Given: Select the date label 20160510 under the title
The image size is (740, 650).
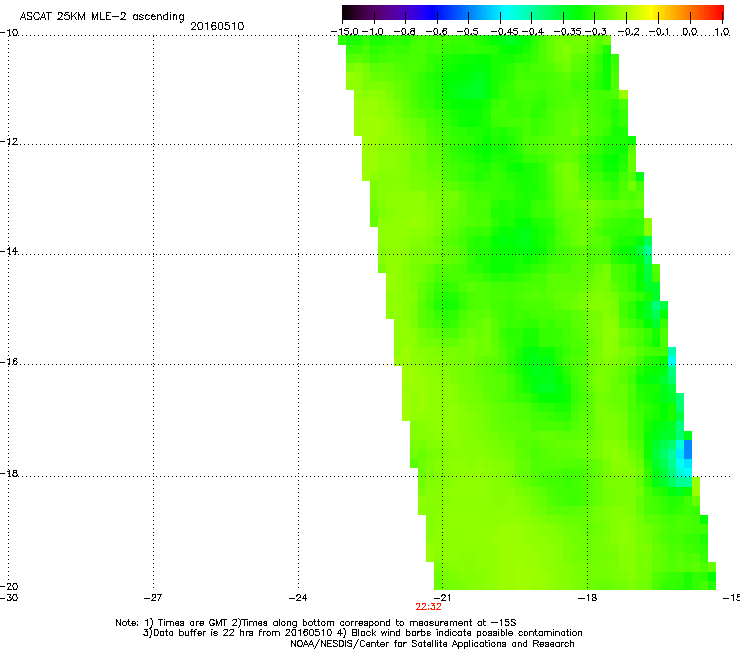Looking at the screenshot, I should tap(217, 26).
